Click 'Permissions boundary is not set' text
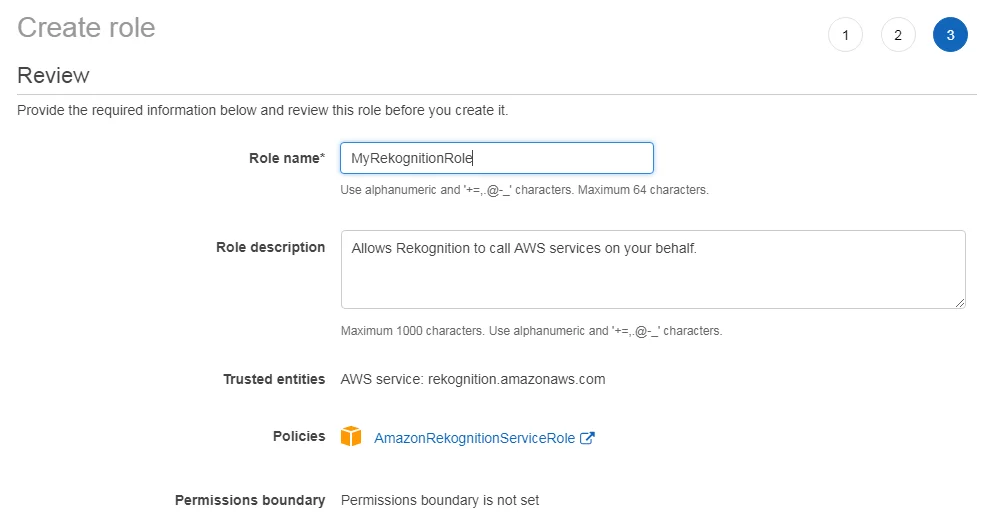The image size is (984, 517). click(x=440, y=500)
